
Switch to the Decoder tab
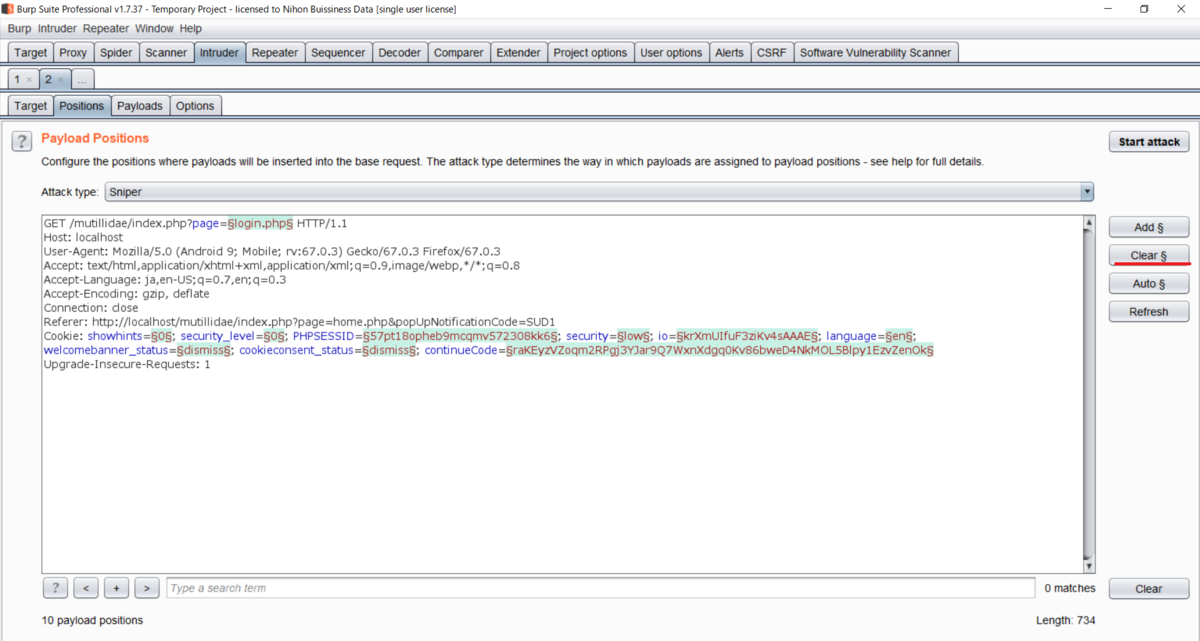coord(400,53)
